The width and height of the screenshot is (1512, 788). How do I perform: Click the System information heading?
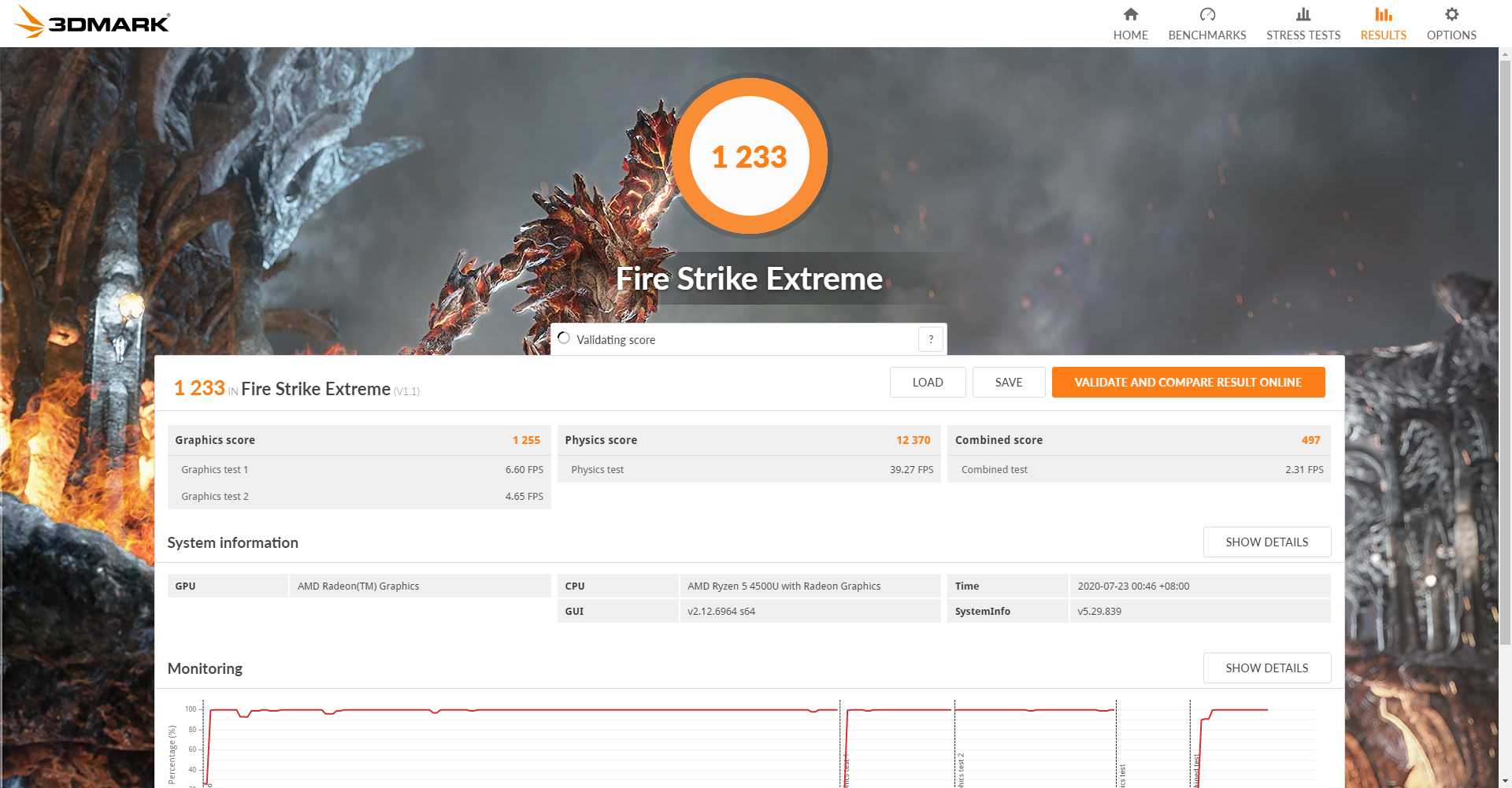(x=232, y=543)
